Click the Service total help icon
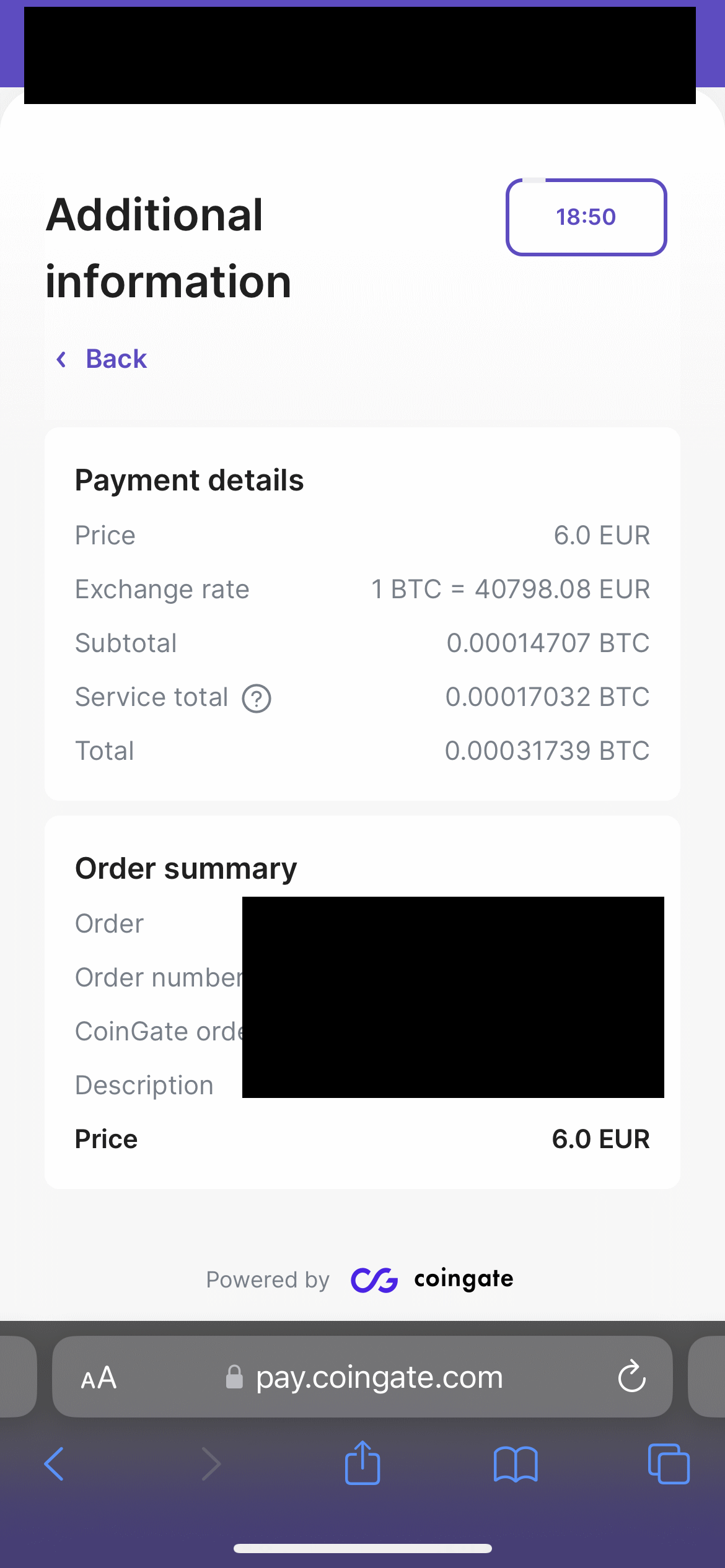The height and width of the screenshot is (1568, 725). point(257,699)
